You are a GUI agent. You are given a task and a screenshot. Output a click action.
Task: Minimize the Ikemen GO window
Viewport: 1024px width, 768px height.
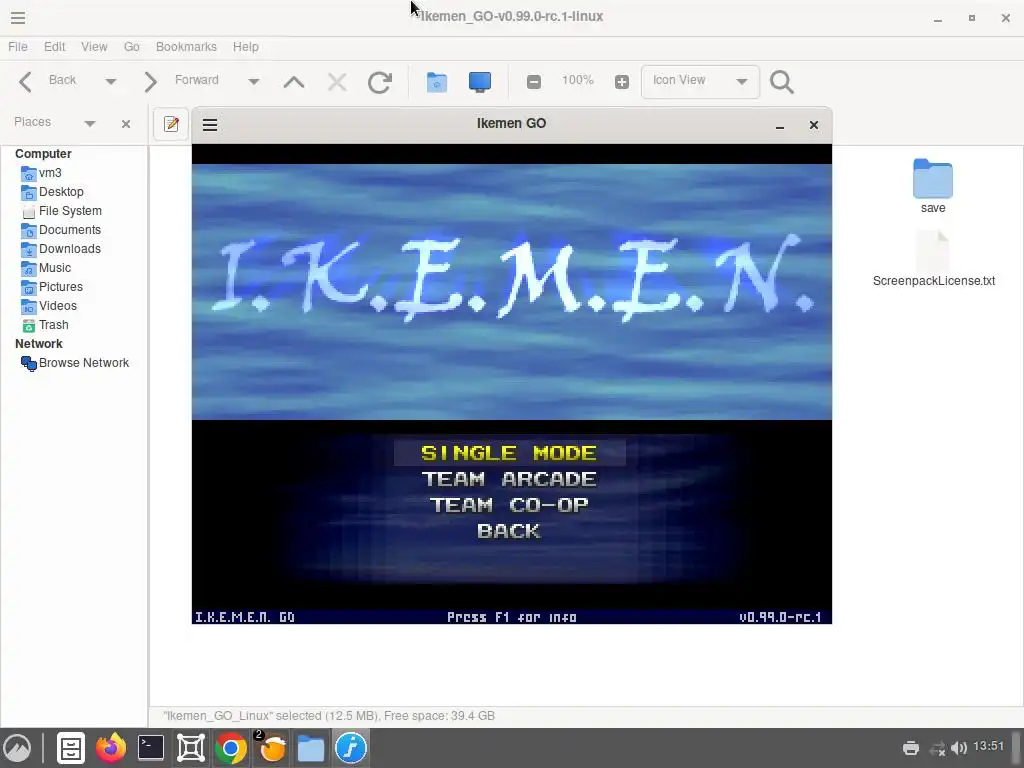point(779,125)
